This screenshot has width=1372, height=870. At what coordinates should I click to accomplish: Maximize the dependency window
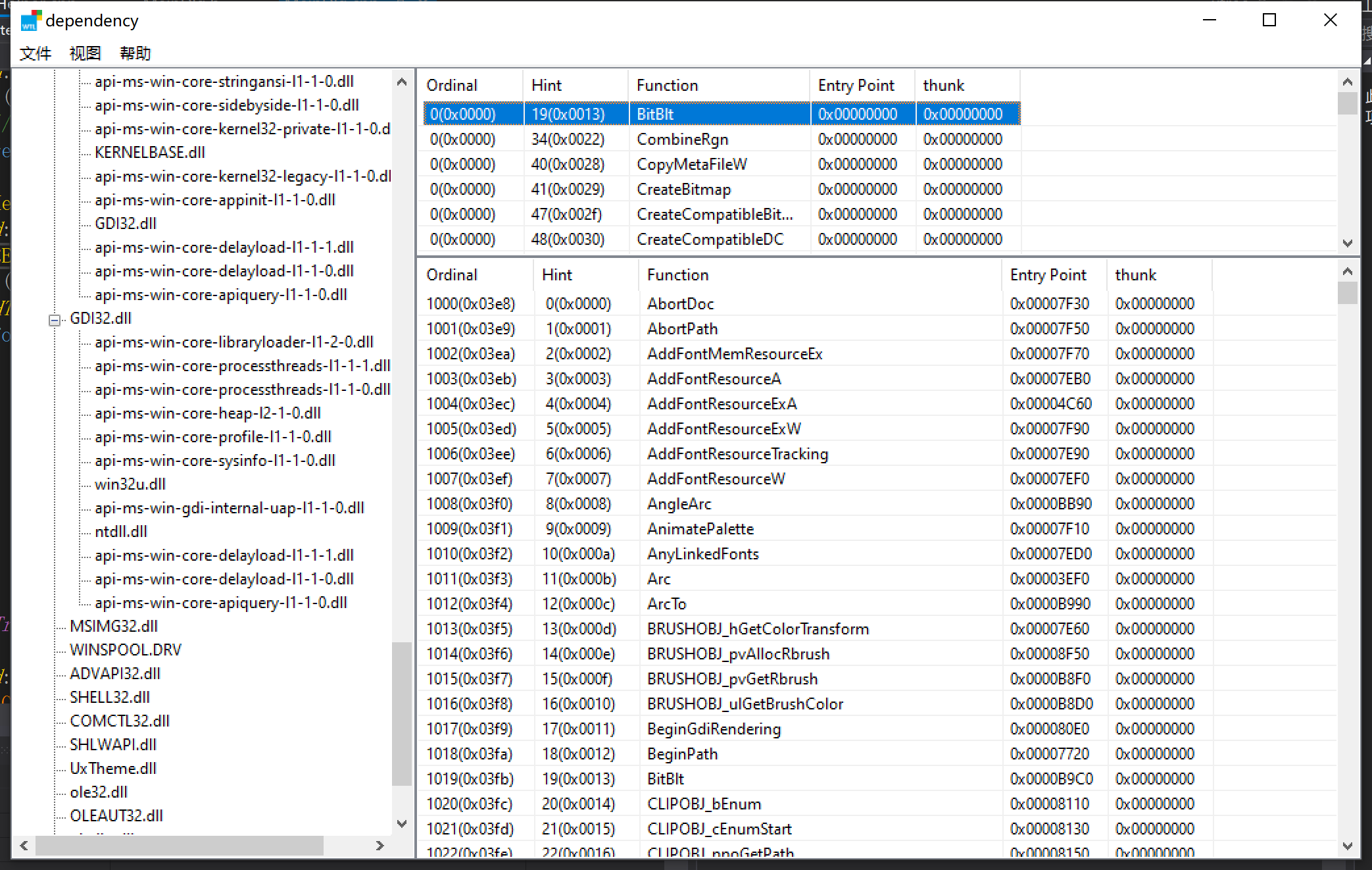(1269, 20)
